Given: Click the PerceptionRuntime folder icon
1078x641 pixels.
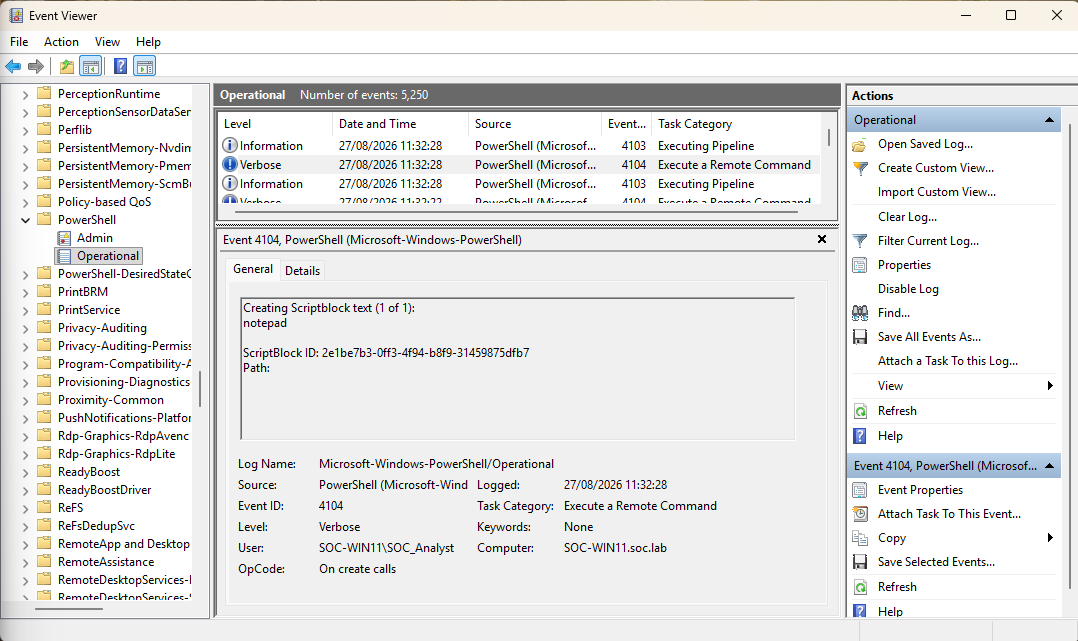Looking at the screenshot, I should pyautogui.click(x=45, y=93).
